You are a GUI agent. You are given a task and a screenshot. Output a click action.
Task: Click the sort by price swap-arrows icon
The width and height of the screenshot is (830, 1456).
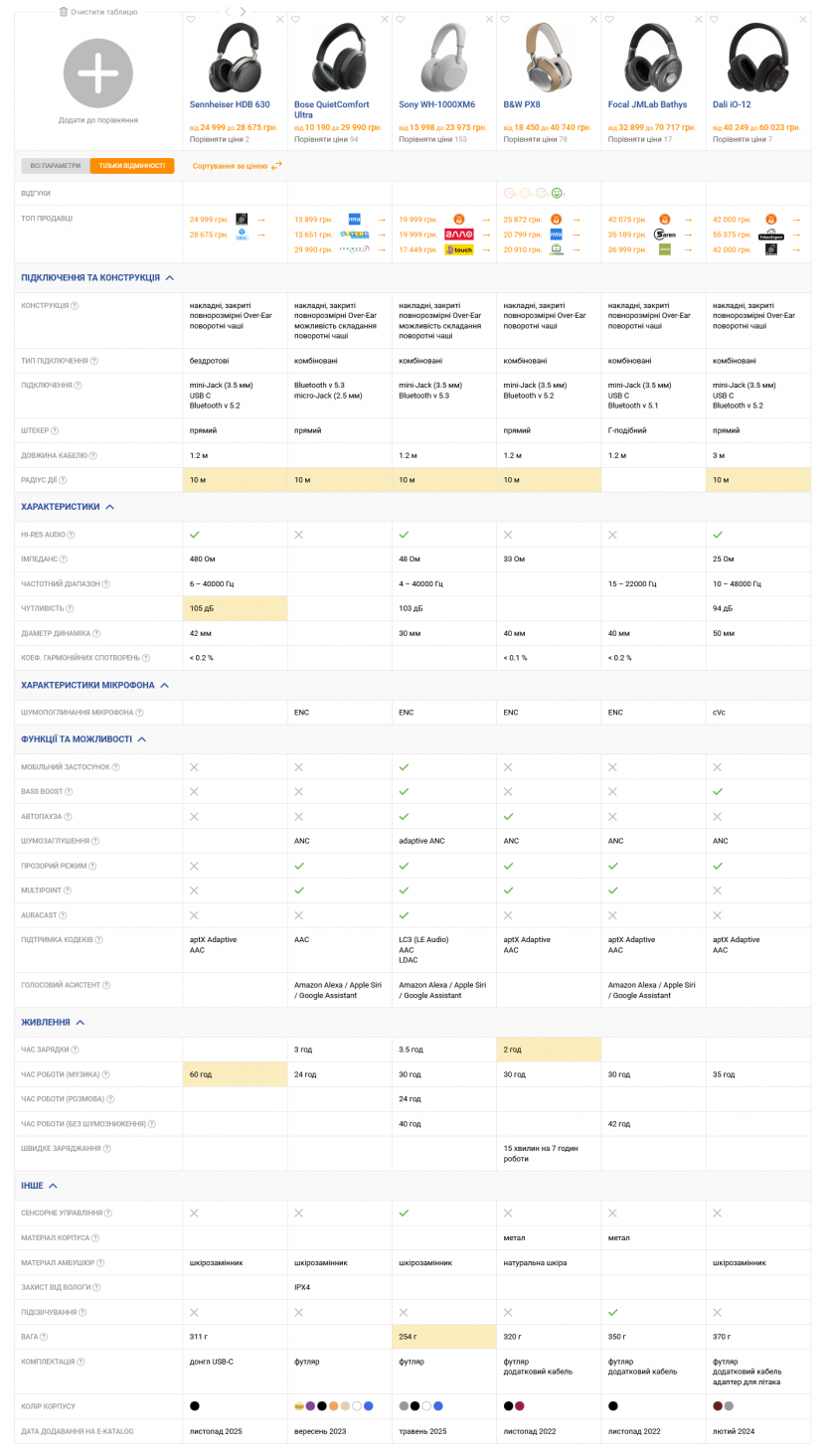[x=276, y=166]
